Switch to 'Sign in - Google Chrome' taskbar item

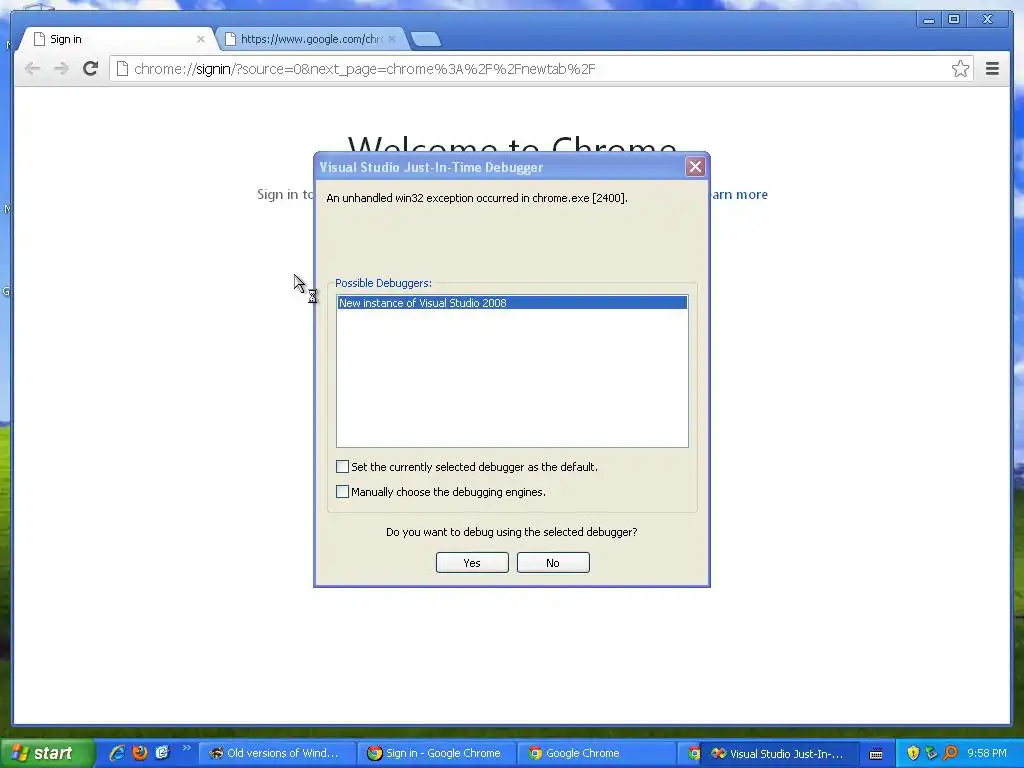click(x=436, y=753)
